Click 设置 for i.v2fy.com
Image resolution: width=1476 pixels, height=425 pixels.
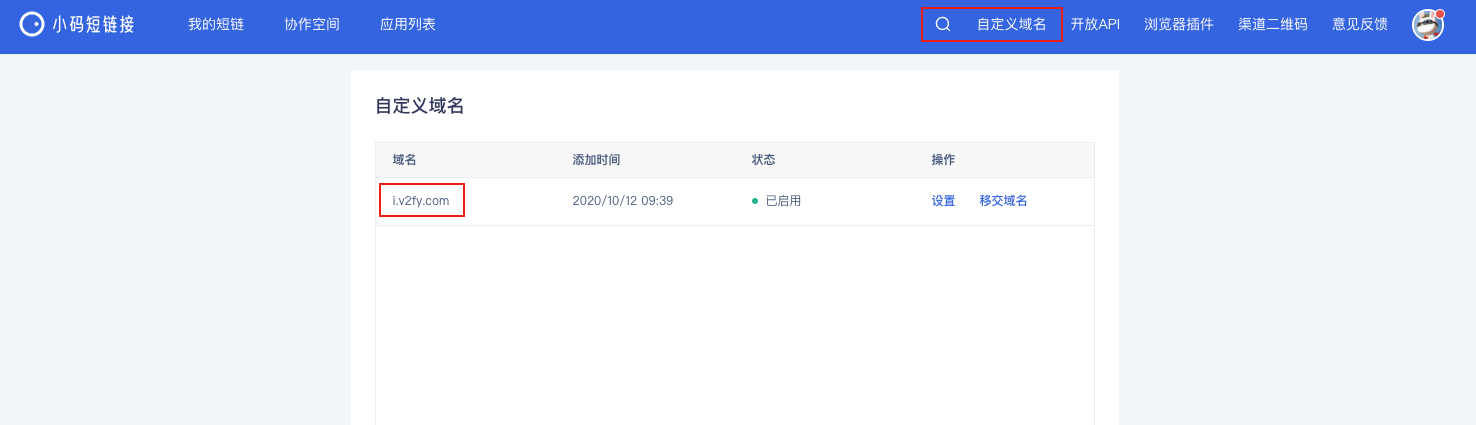pos(944,201)
